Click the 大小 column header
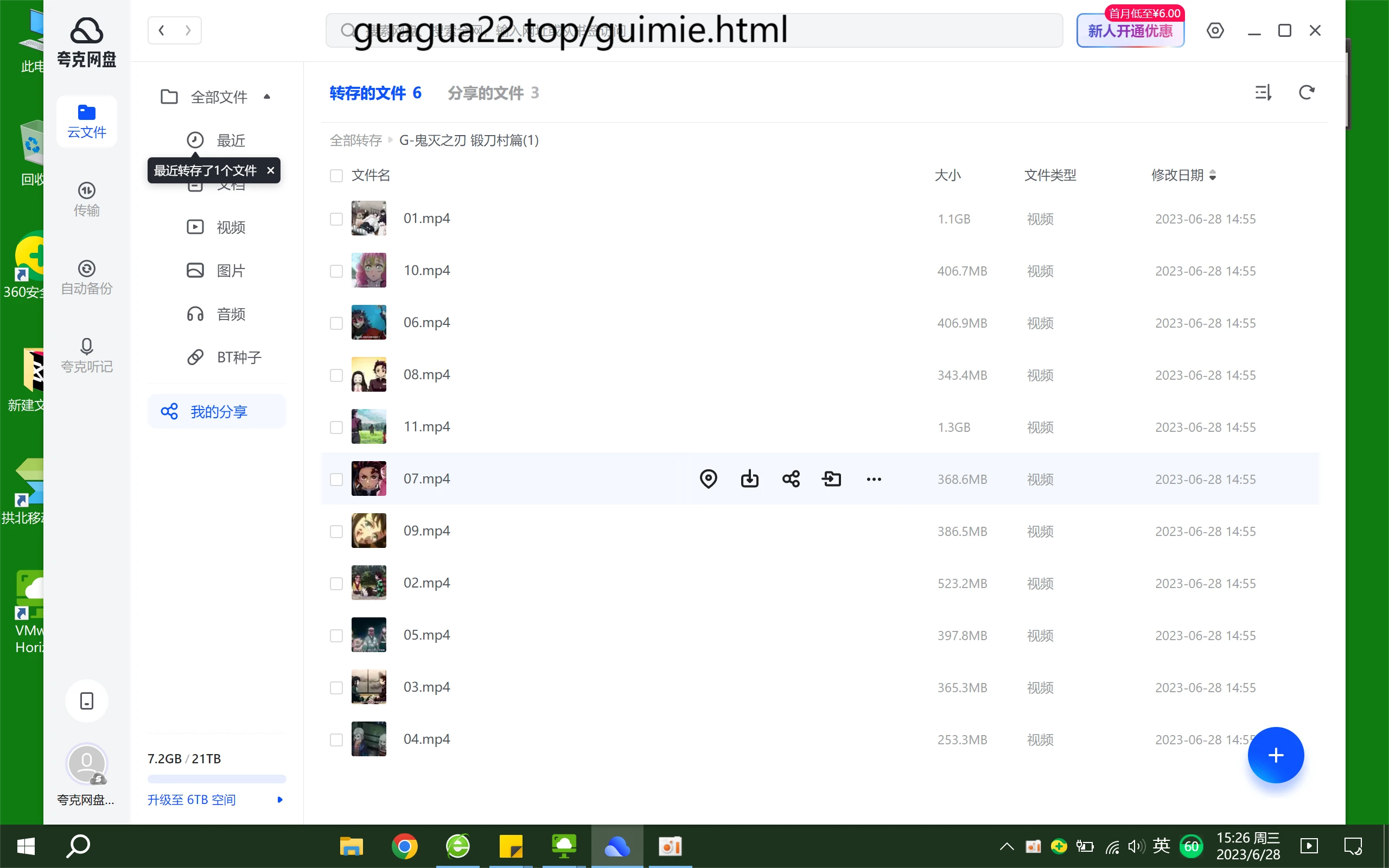 click(948, 175)
